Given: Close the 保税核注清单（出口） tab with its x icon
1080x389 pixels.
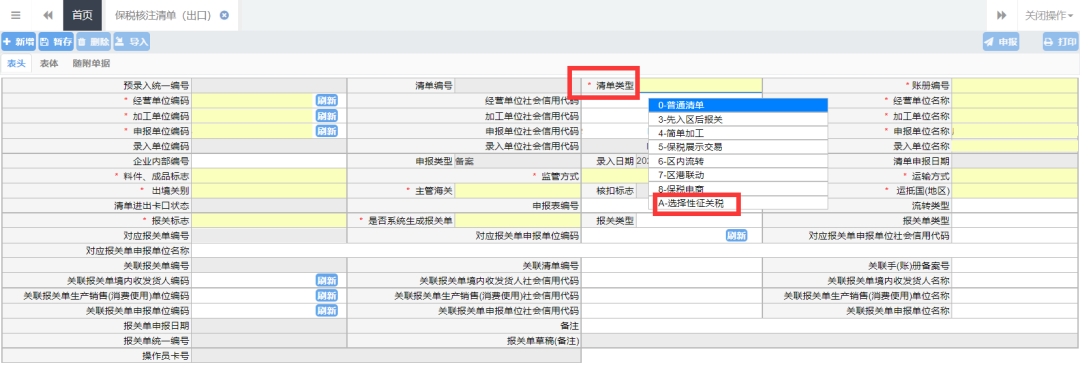Looking at the screenshot, I should [x=225, y=15].
